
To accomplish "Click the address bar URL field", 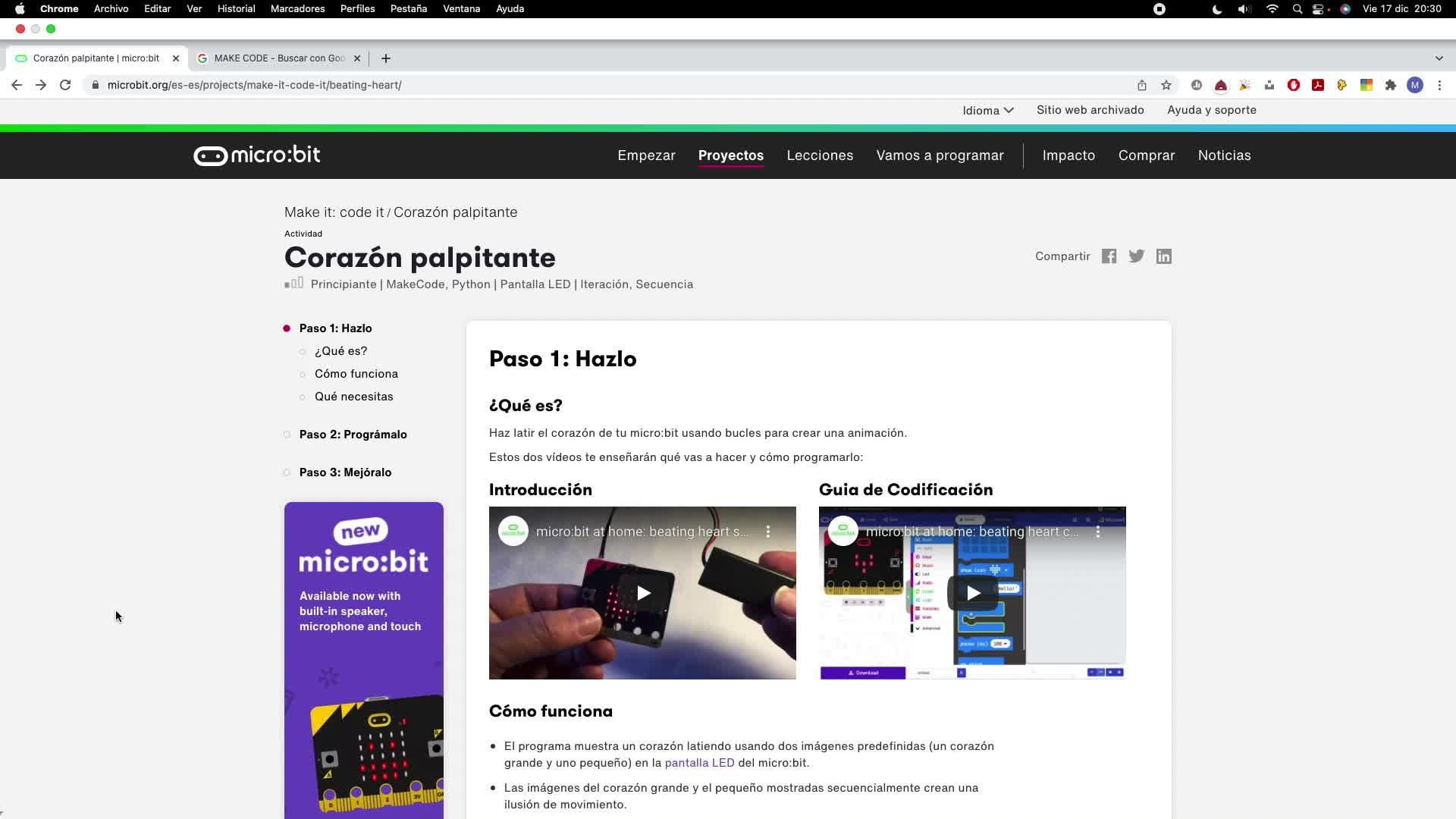I will [x=531, y=85].
